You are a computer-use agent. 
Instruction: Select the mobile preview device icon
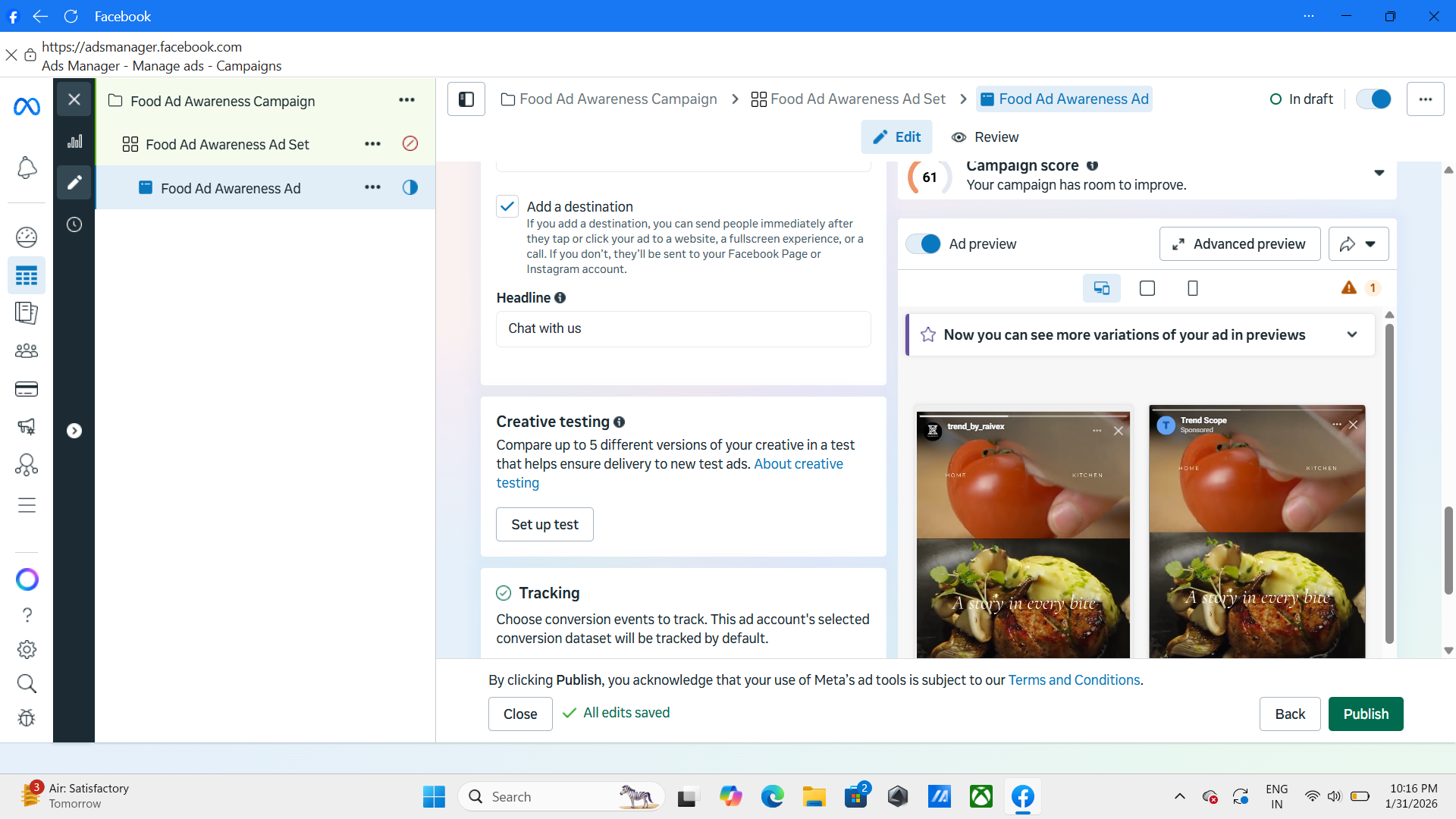1193,288
